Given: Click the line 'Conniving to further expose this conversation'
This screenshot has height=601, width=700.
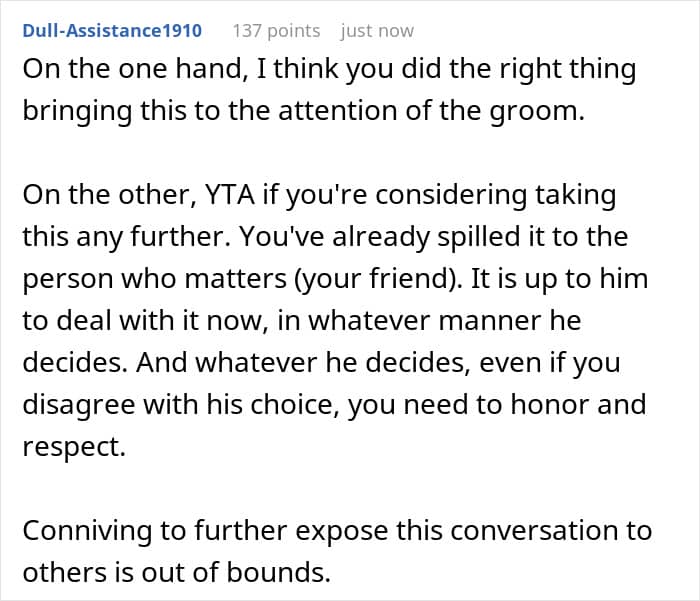Looking at the screenshot, I should click(x=337, y=531).
